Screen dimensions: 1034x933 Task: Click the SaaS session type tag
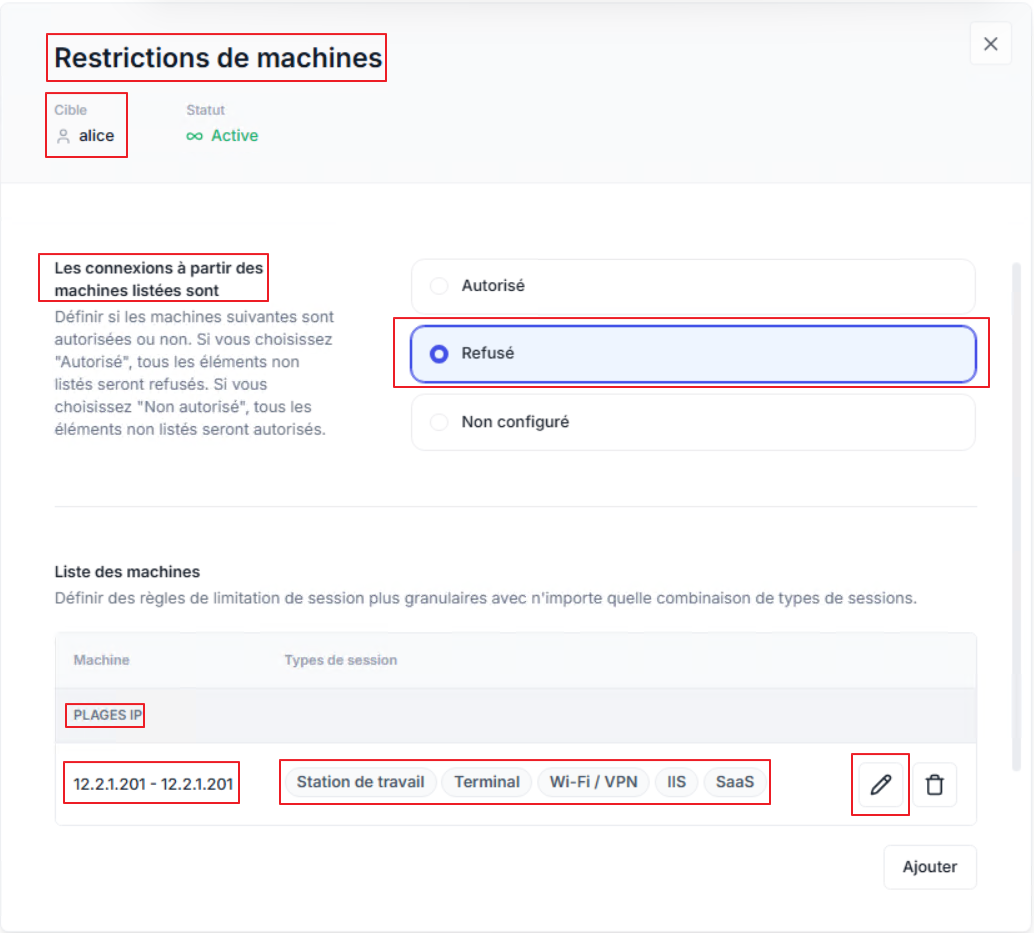pyautogui.click(x=735, y=782)
